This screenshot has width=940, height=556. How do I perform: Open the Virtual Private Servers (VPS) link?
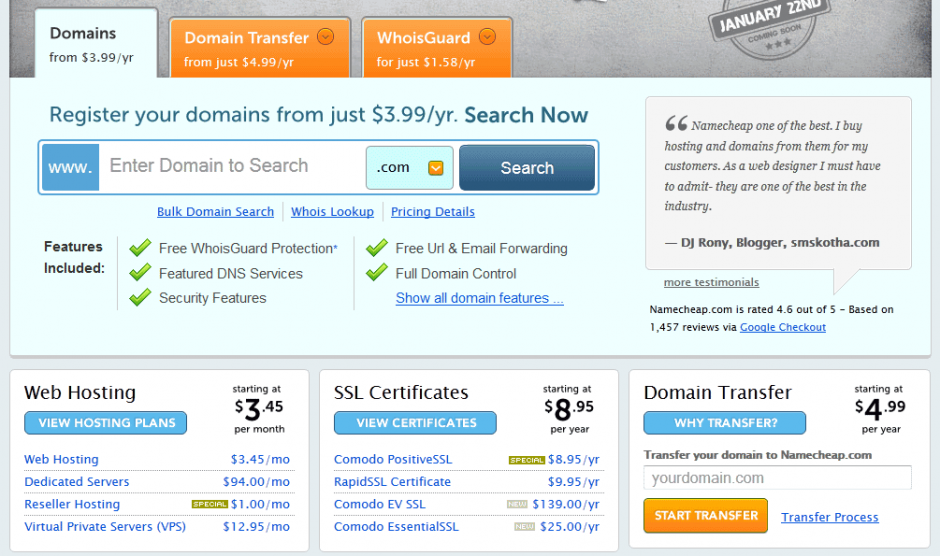[105, 527]
